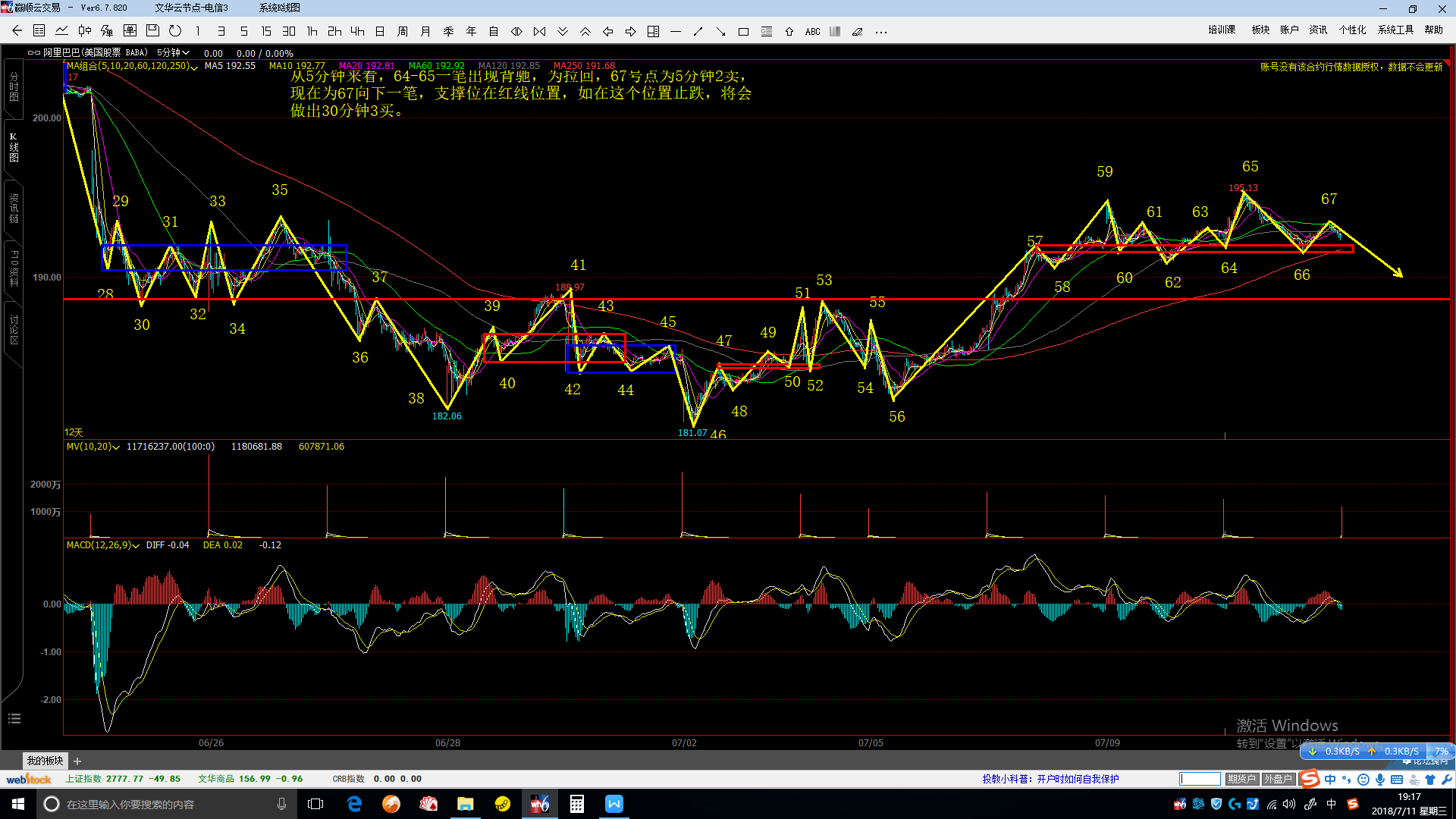Click the hollow right arrow icon

click(630, 31)
